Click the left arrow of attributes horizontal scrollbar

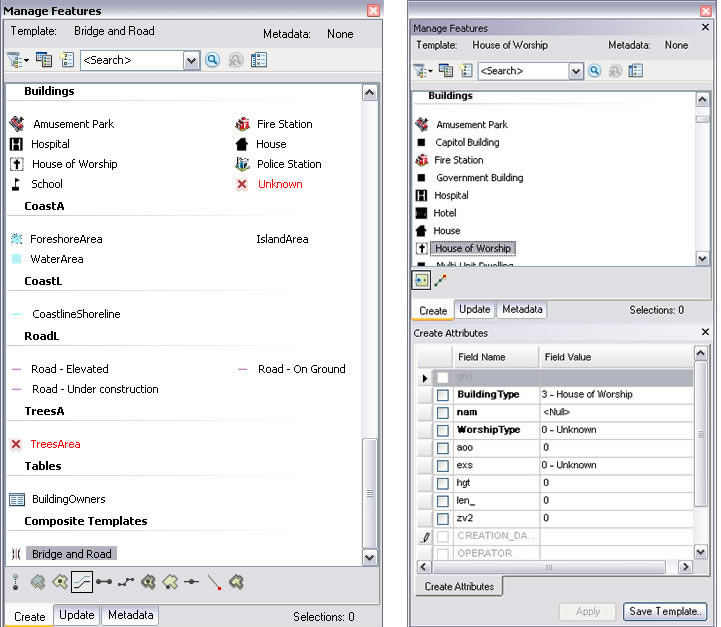point(424,567)
